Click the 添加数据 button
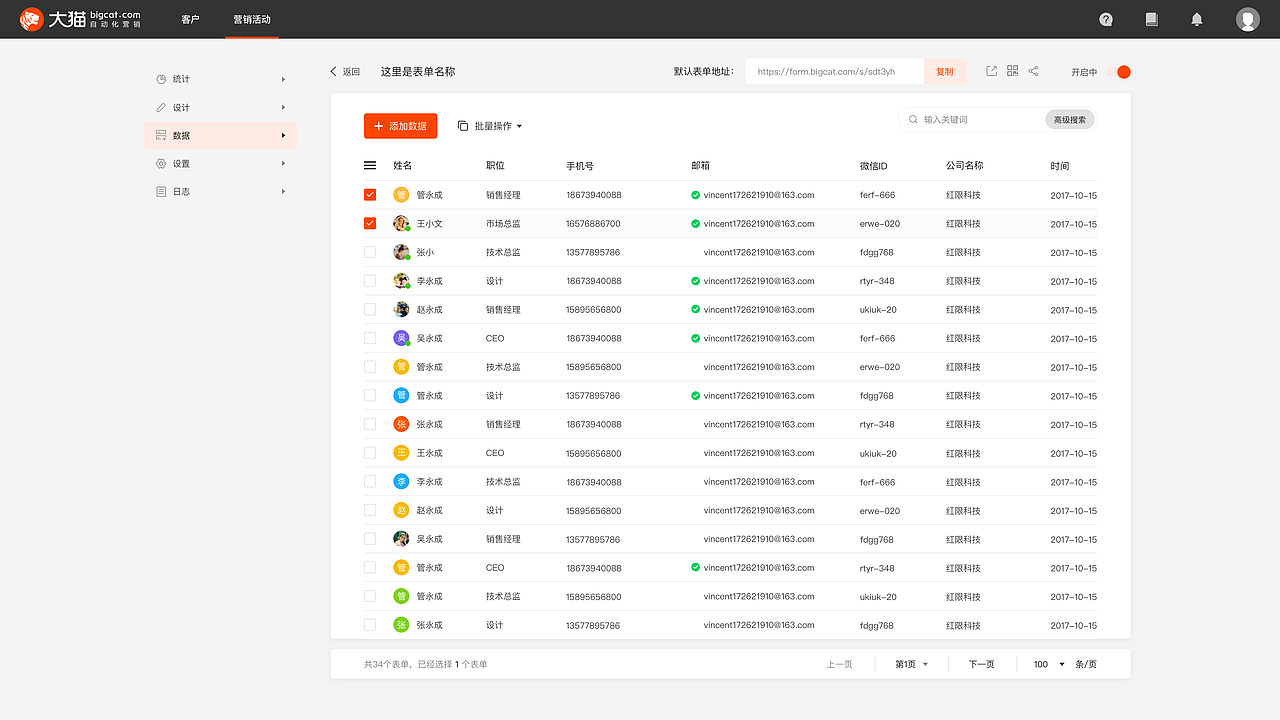Image resolution: width=1280 pixels, height=720 pixels. point(400,126)
